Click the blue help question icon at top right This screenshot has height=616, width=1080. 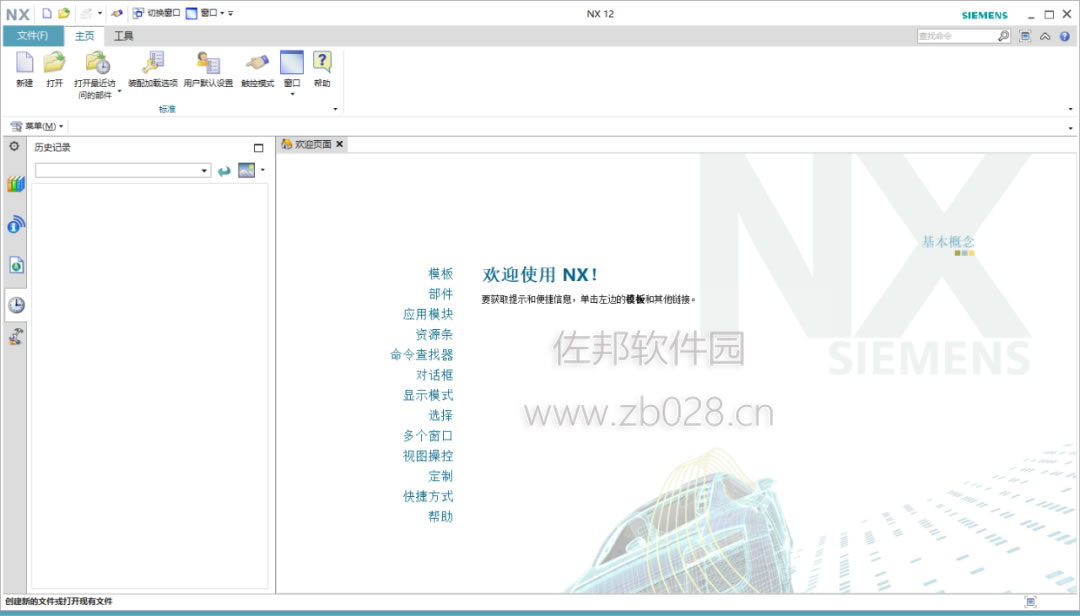pos(1065,36)
